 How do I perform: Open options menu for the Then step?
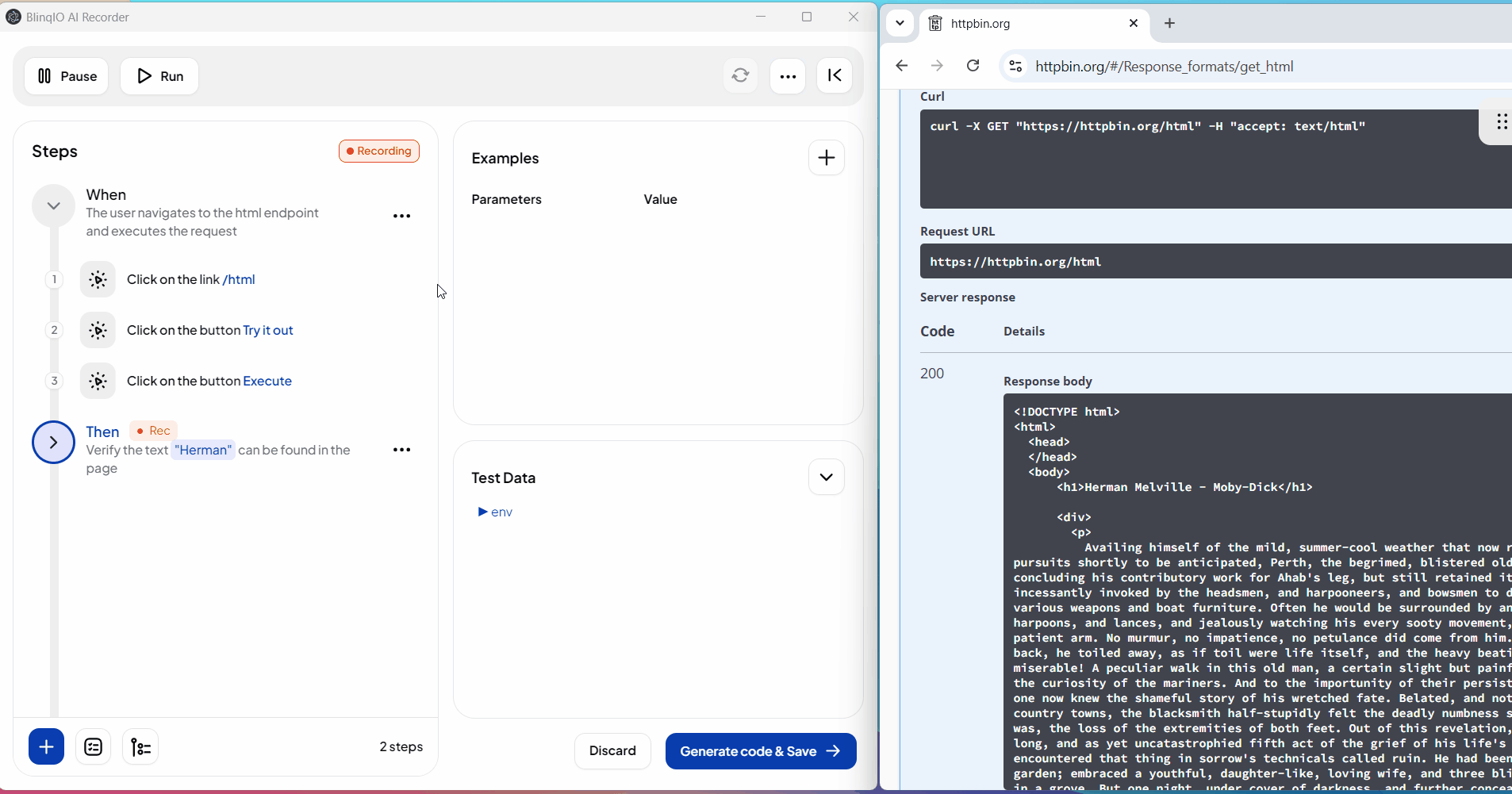click(x=401, y=450)
